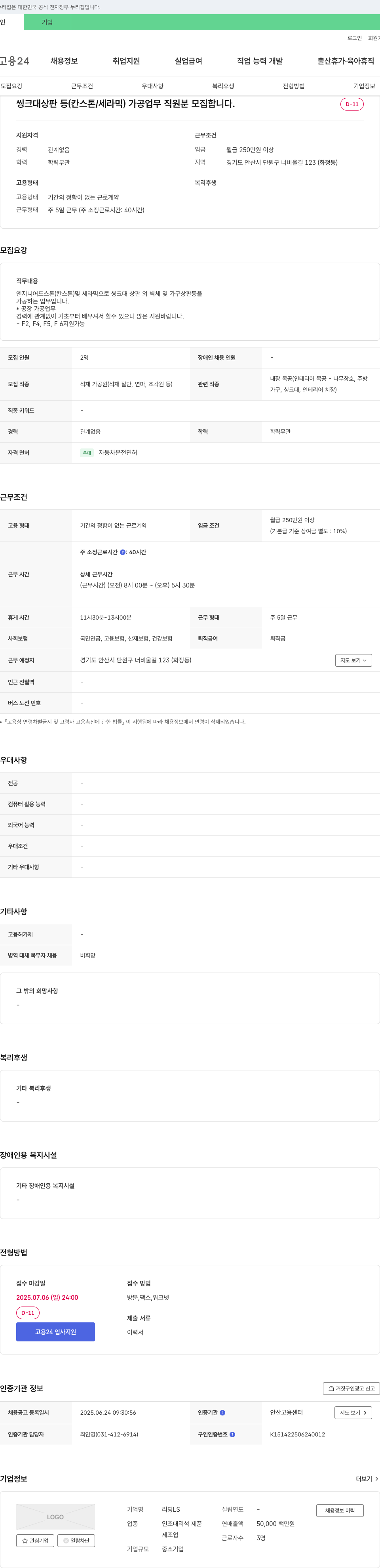Click the certification number K151422506240012
The height and width of the screenshot is (1568, 380).
pos(297,1434)
